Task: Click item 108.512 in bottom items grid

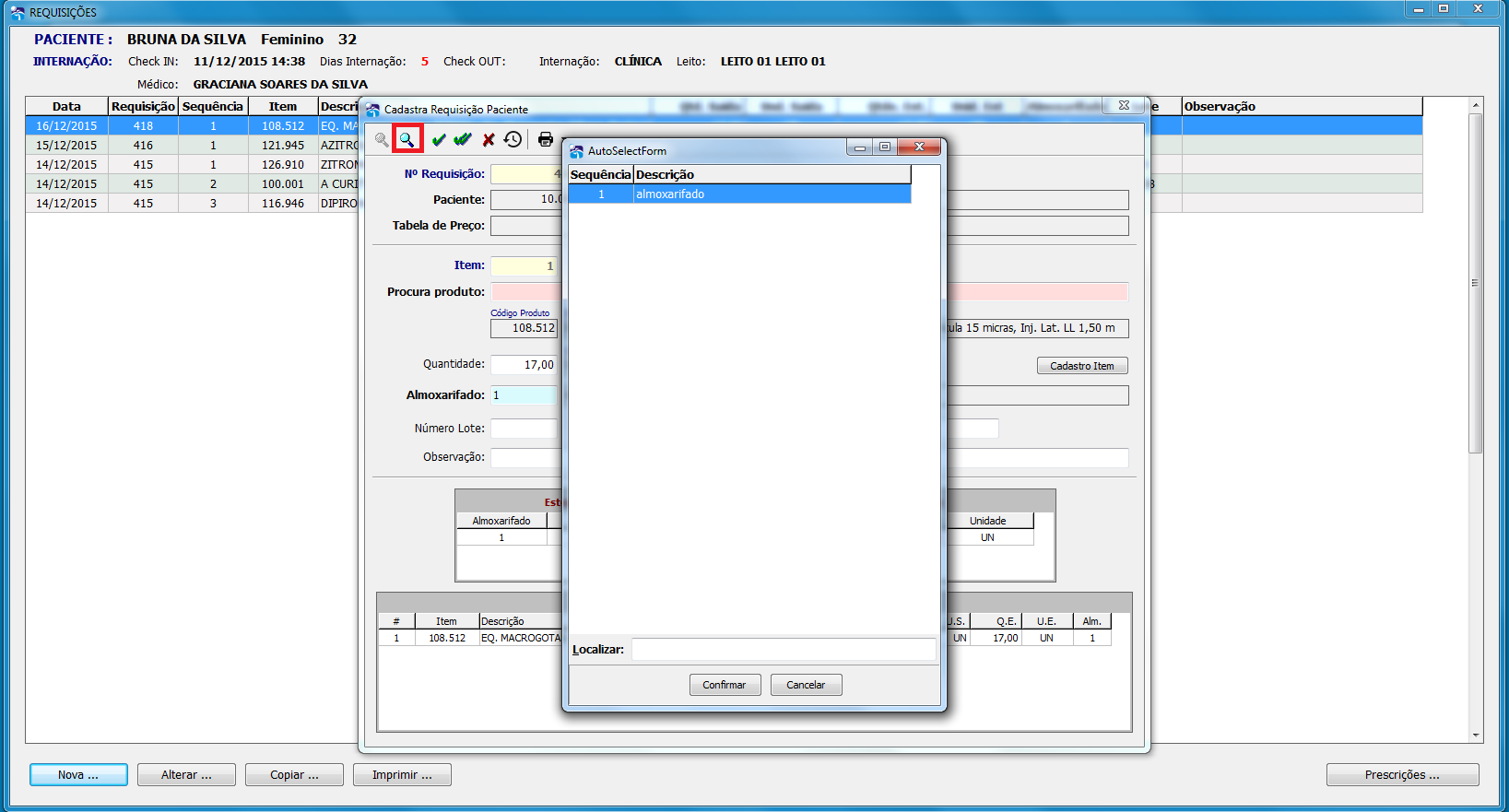Action: 447,638
